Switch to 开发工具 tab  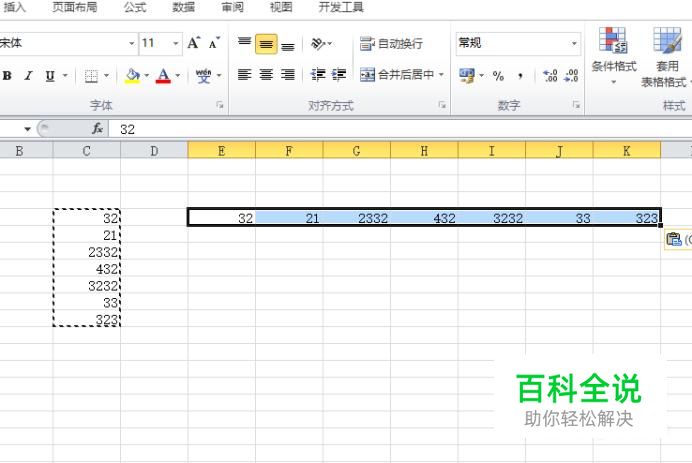coord(341,7)
